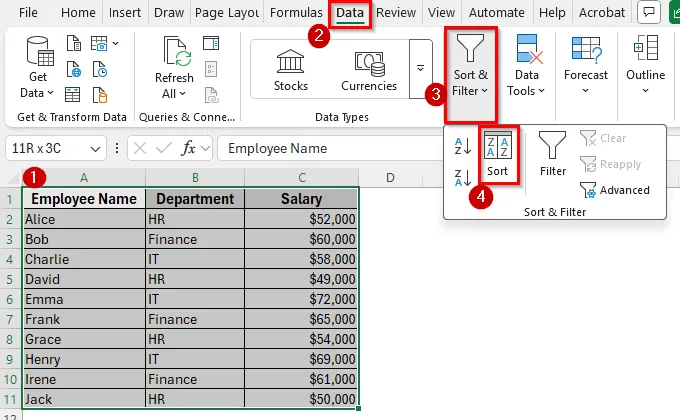Click the greyed Properties icon

211,69
